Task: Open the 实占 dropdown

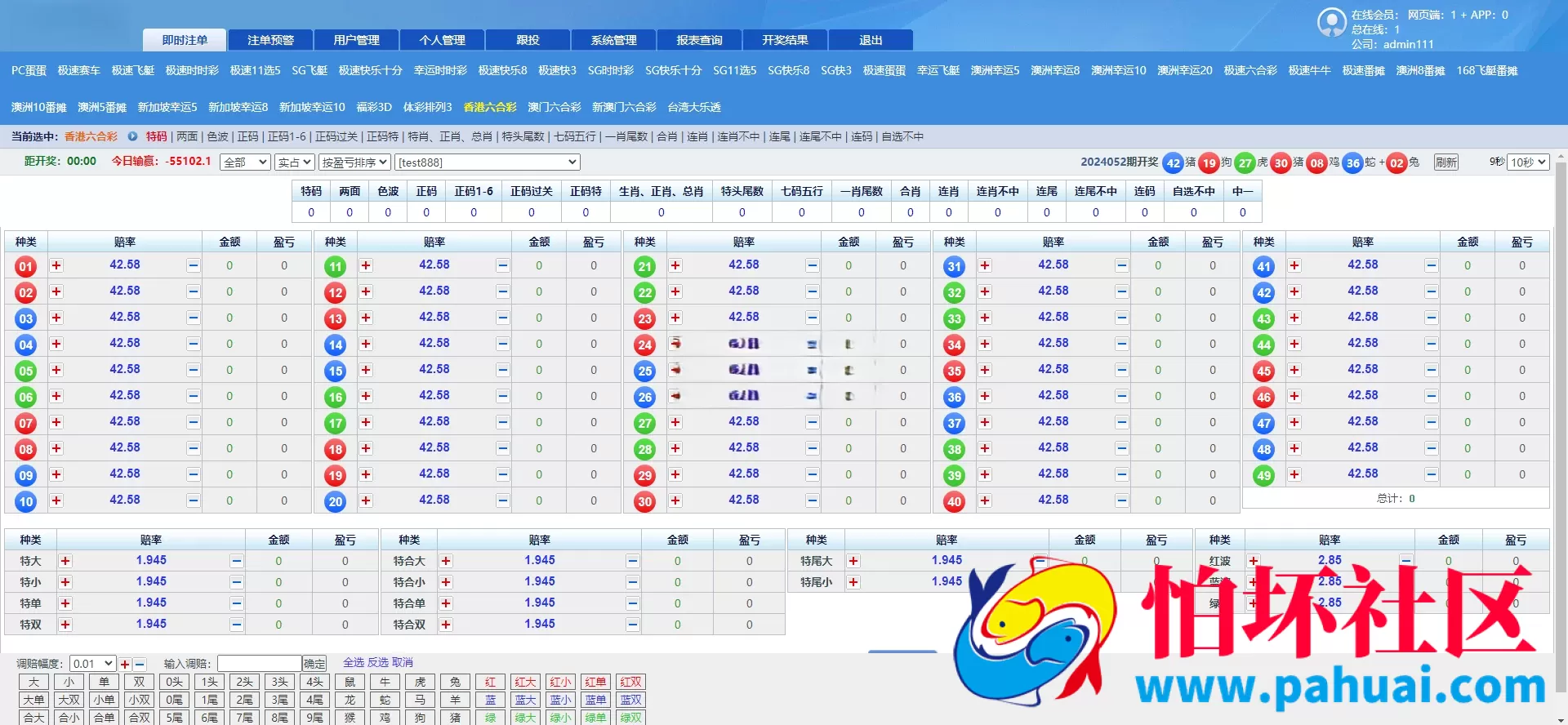Action: (294, 162)
